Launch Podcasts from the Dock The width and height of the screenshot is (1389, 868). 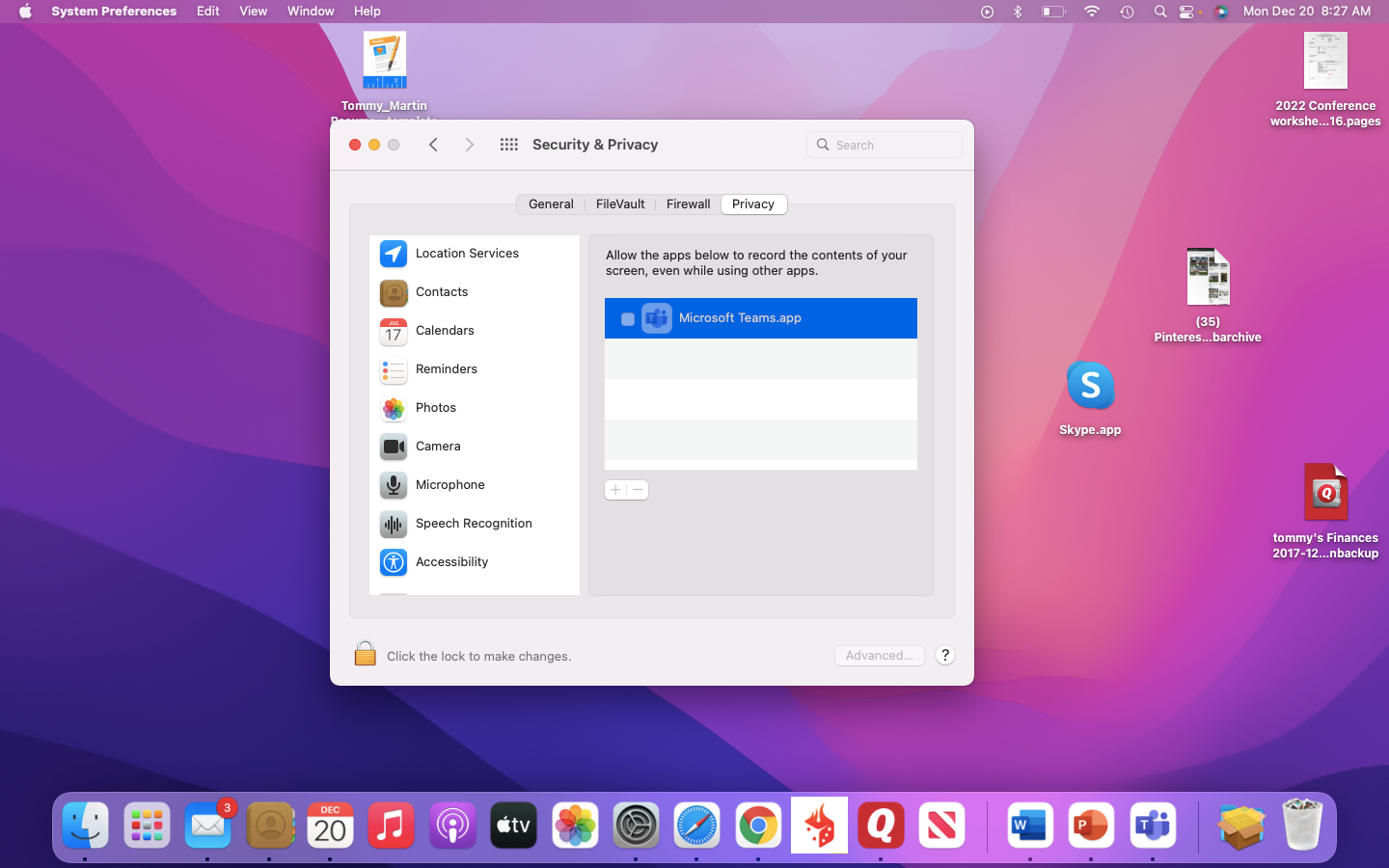click(452, 827)
